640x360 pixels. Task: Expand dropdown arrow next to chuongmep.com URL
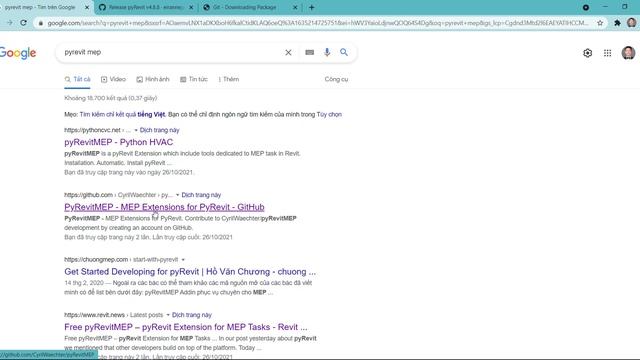pyautogui.click(x=183, y=260)
